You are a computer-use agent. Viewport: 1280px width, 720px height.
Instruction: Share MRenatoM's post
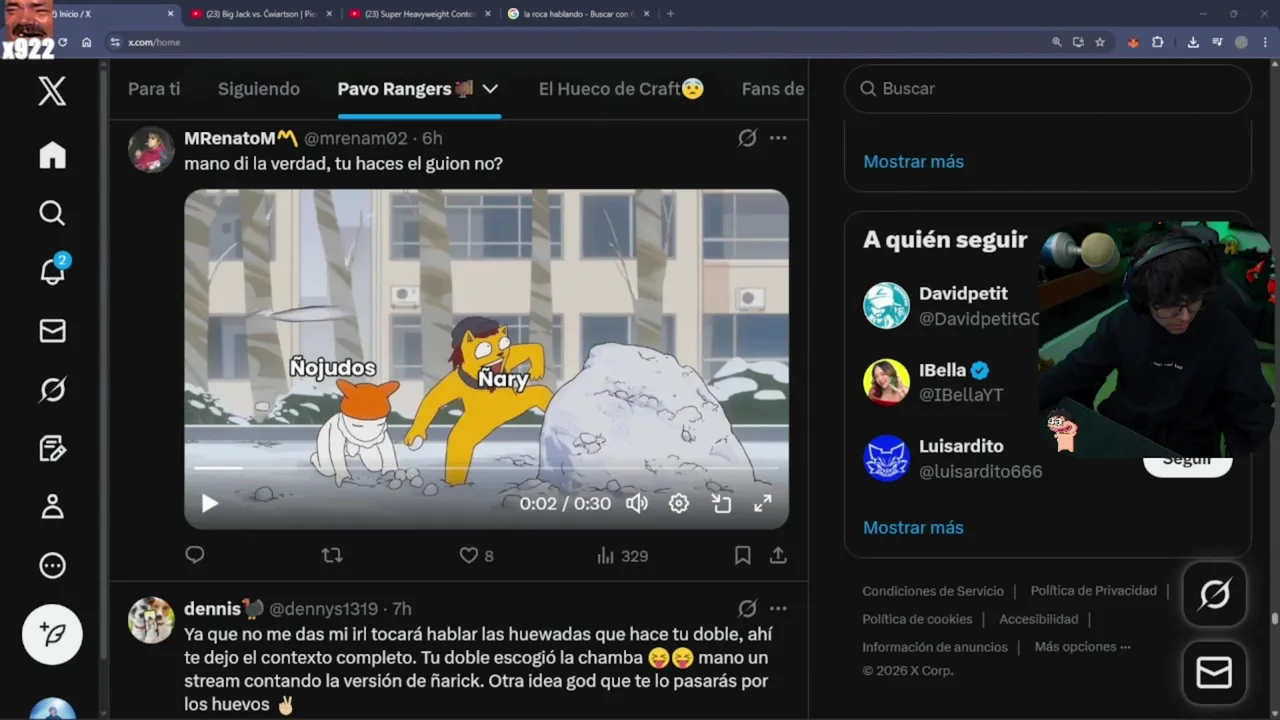point(778,555)
